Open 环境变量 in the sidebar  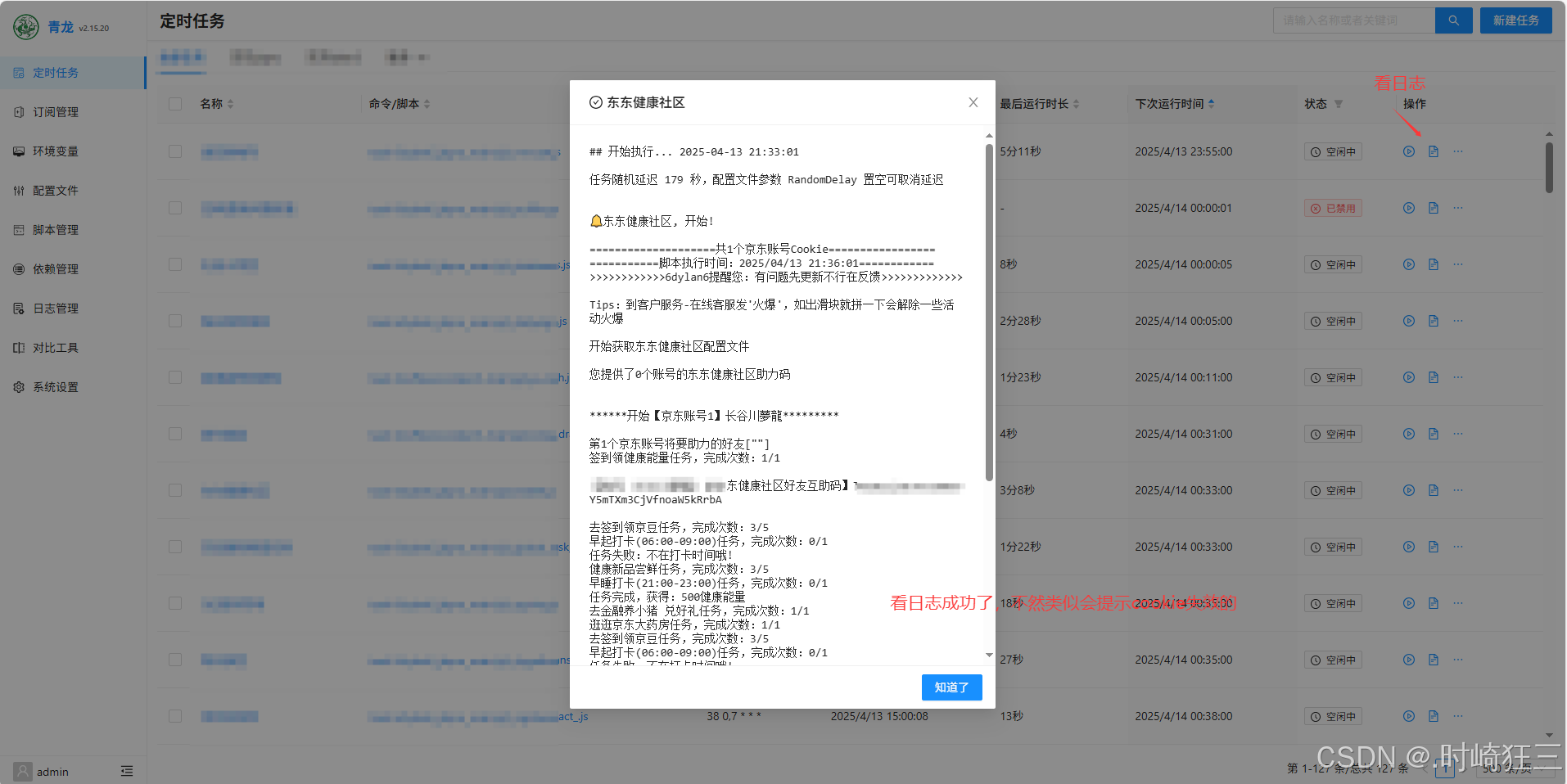pyautogui.click(x=73, y=151)
